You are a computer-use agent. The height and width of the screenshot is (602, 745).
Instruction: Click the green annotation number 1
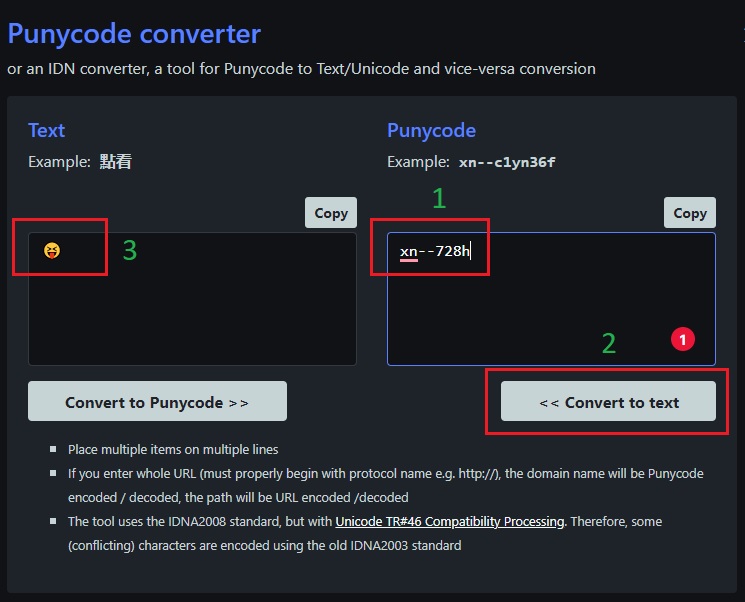coord(438,199)
